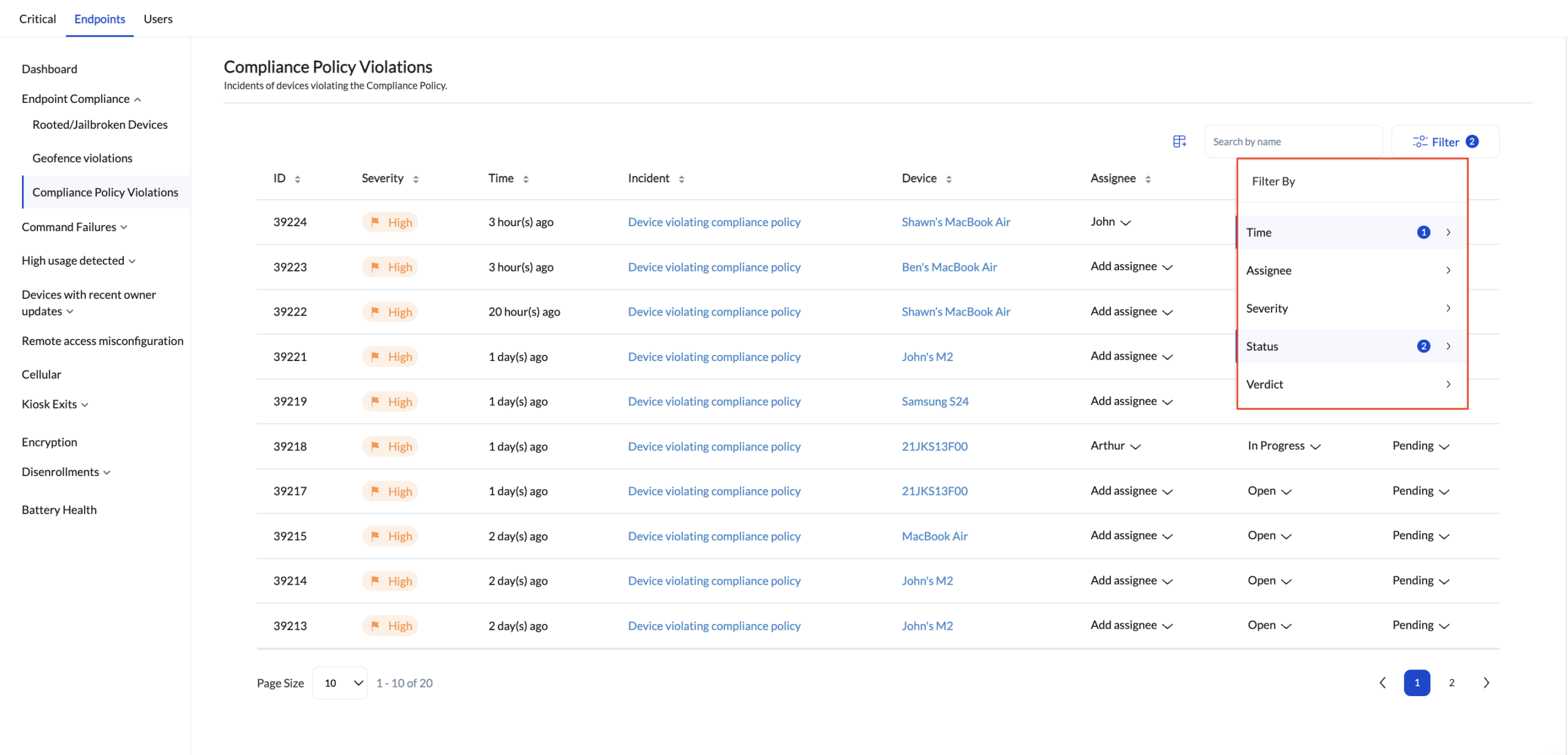Expand the Command Failures section

tap(125, 227)
